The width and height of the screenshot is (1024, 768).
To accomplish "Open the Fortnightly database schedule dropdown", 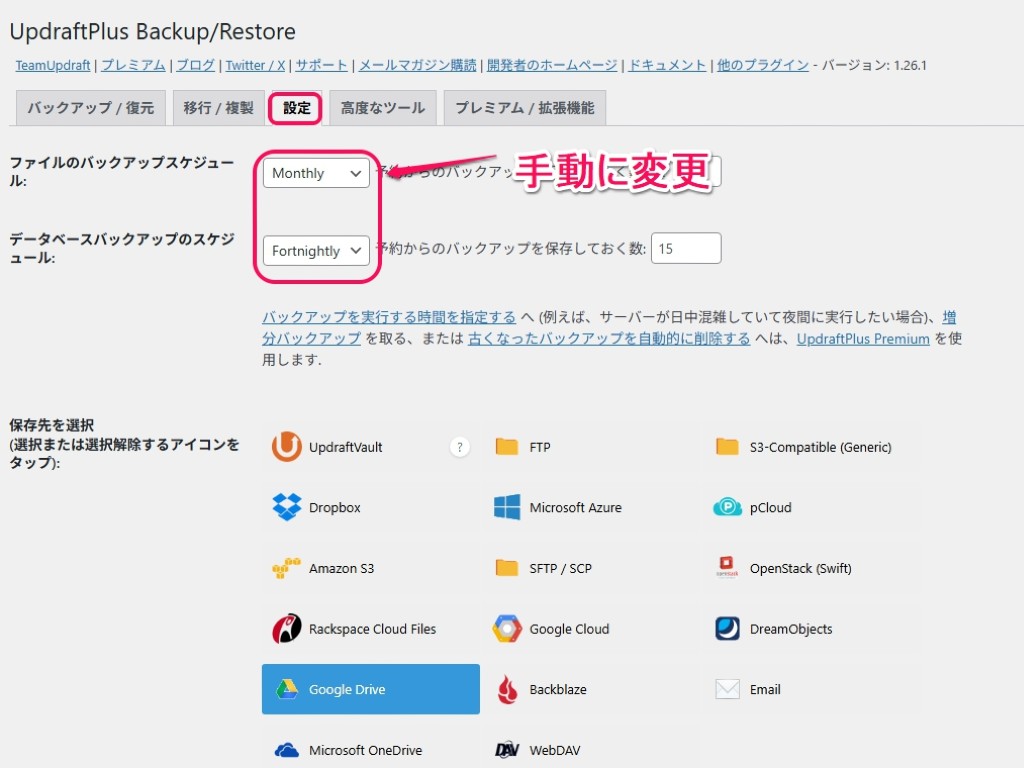I will pyautogui.click(x=316, y=251).
